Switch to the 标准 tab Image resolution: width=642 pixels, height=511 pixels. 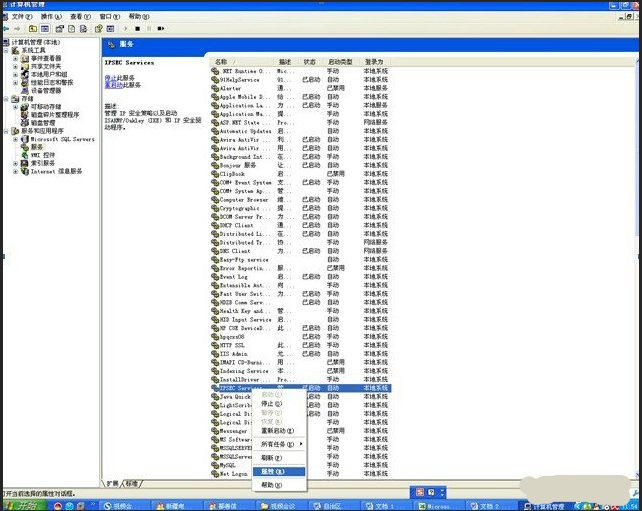[x=131, y=484]
